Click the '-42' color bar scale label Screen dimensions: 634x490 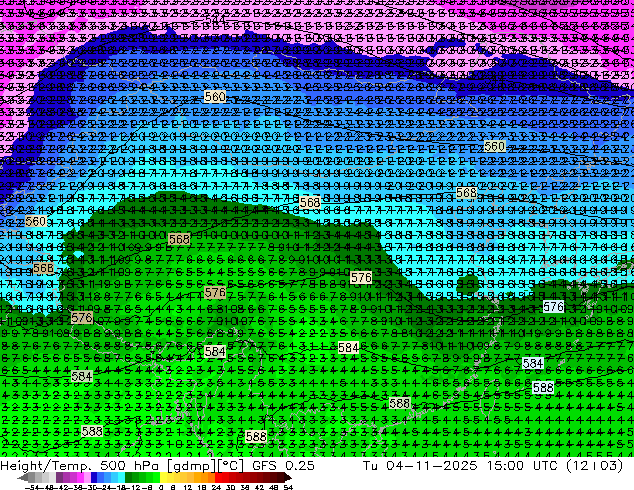[x=63, y=487]
